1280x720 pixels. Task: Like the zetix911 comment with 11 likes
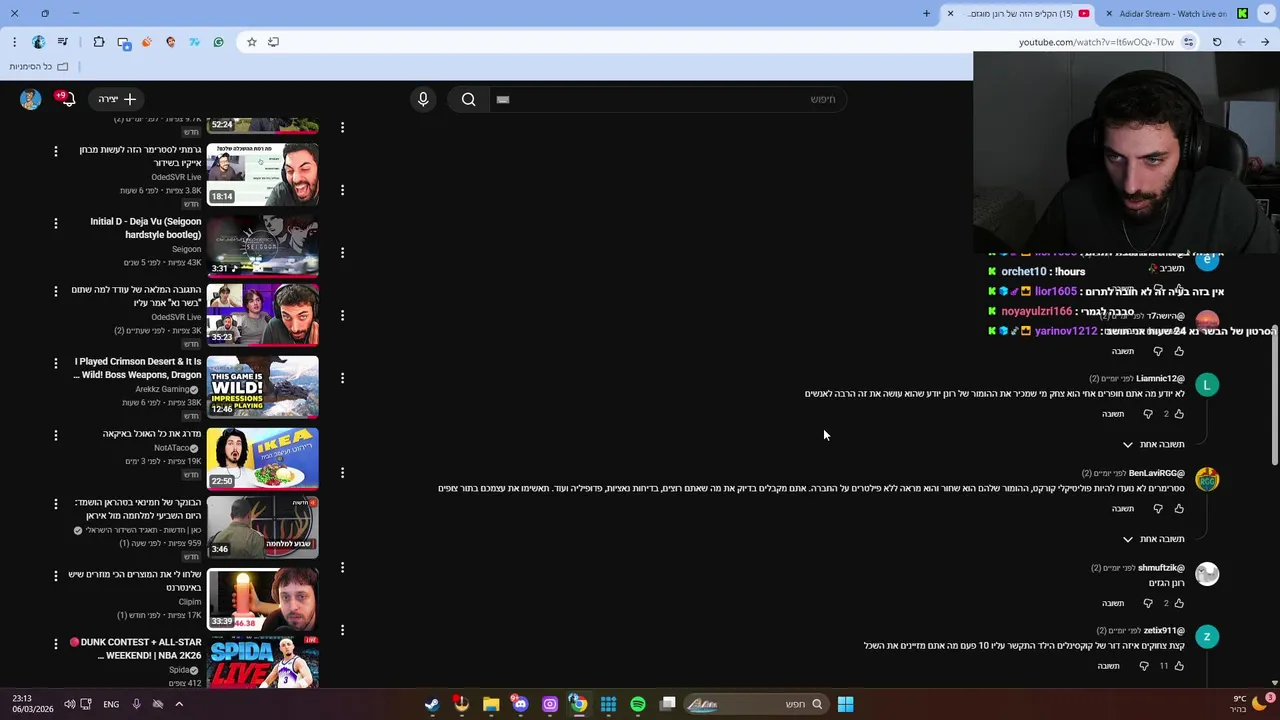click(x=1179, y=666)
